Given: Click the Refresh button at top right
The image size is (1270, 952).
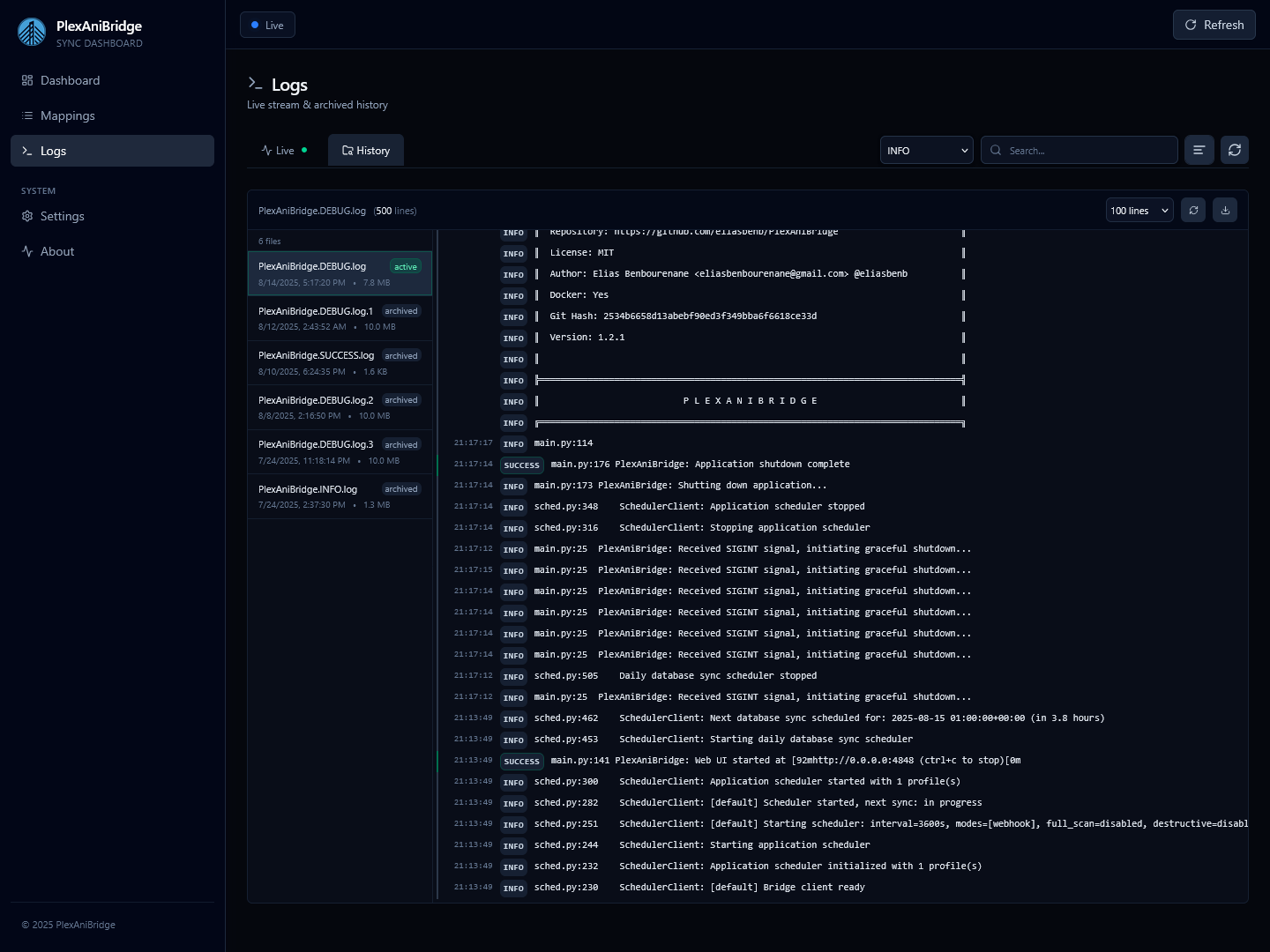Looking at the screenshot, I should pos(1214,25).
